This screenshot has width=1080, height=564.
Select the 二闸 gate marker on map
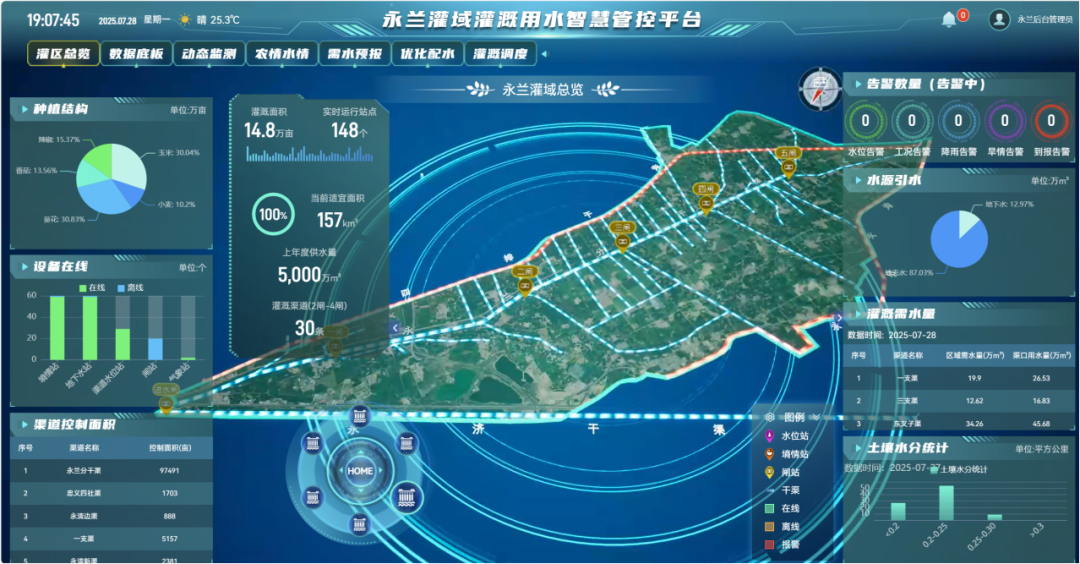pyautogui.click(x=525, y=280)
